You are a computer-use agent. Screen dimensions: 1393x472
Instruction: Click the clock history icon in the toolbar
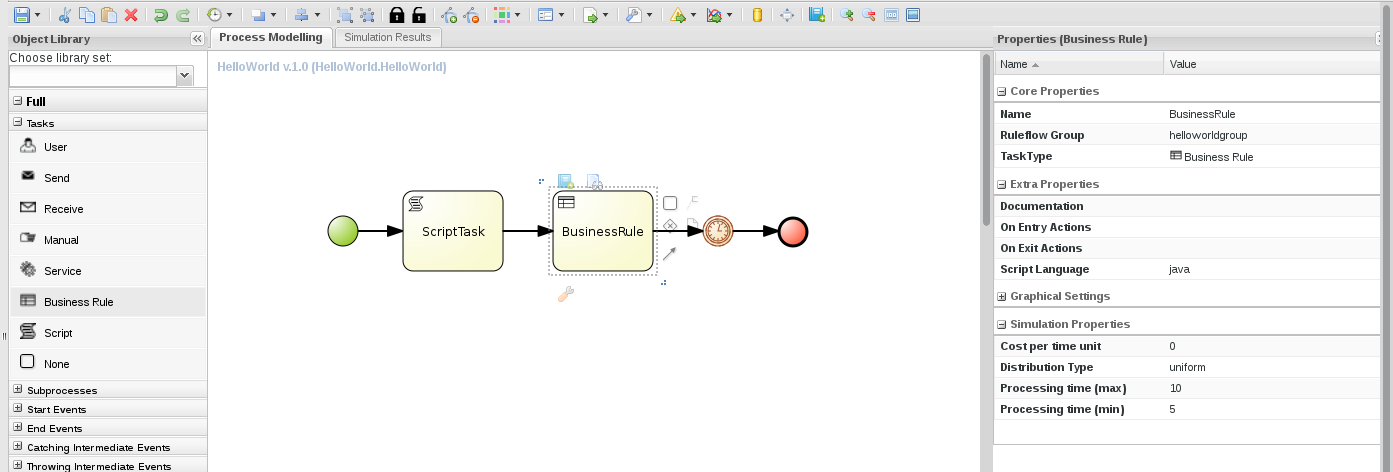click(x=214, y=15)
